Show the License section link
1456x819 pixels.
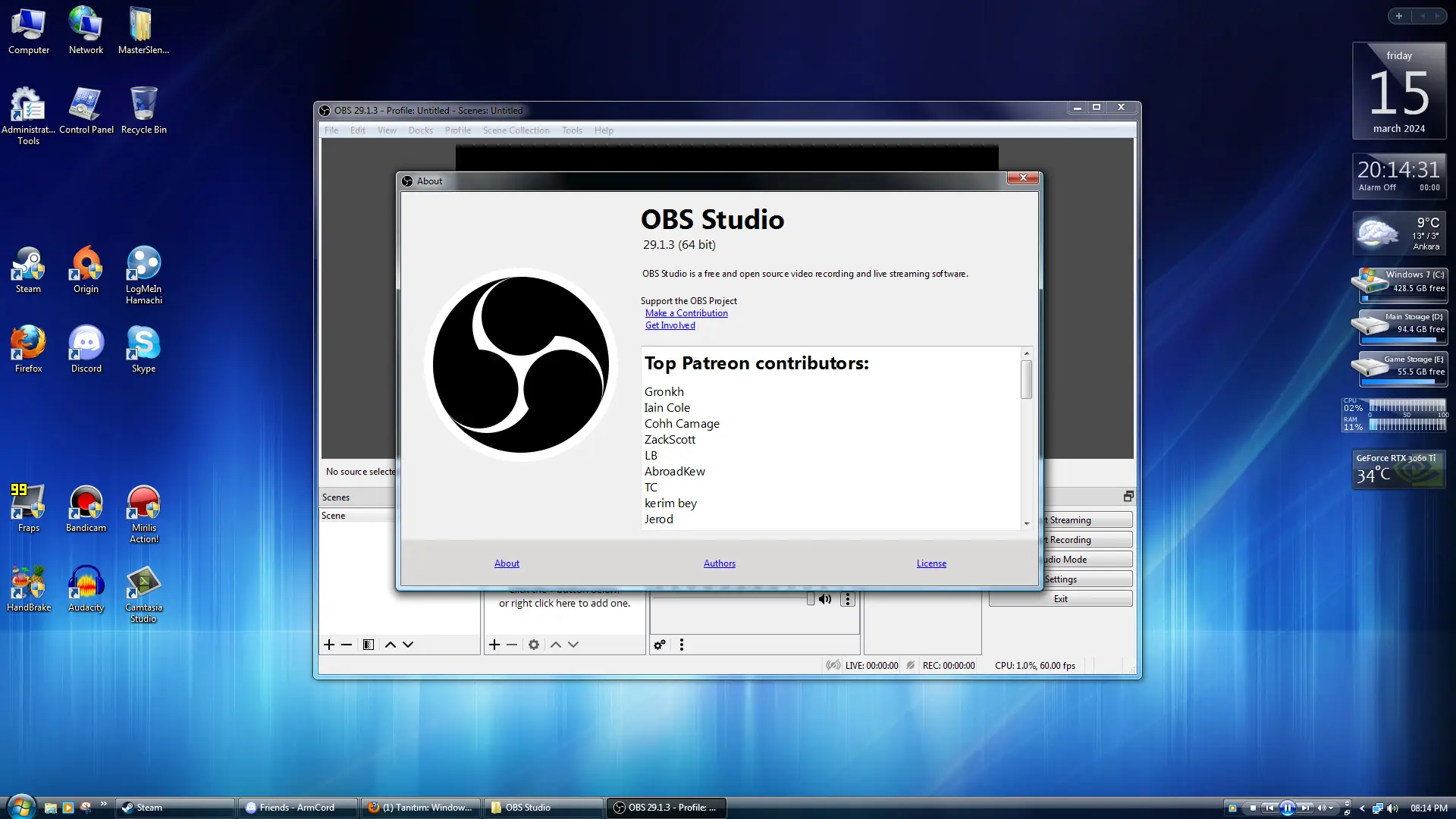[931, 563]
